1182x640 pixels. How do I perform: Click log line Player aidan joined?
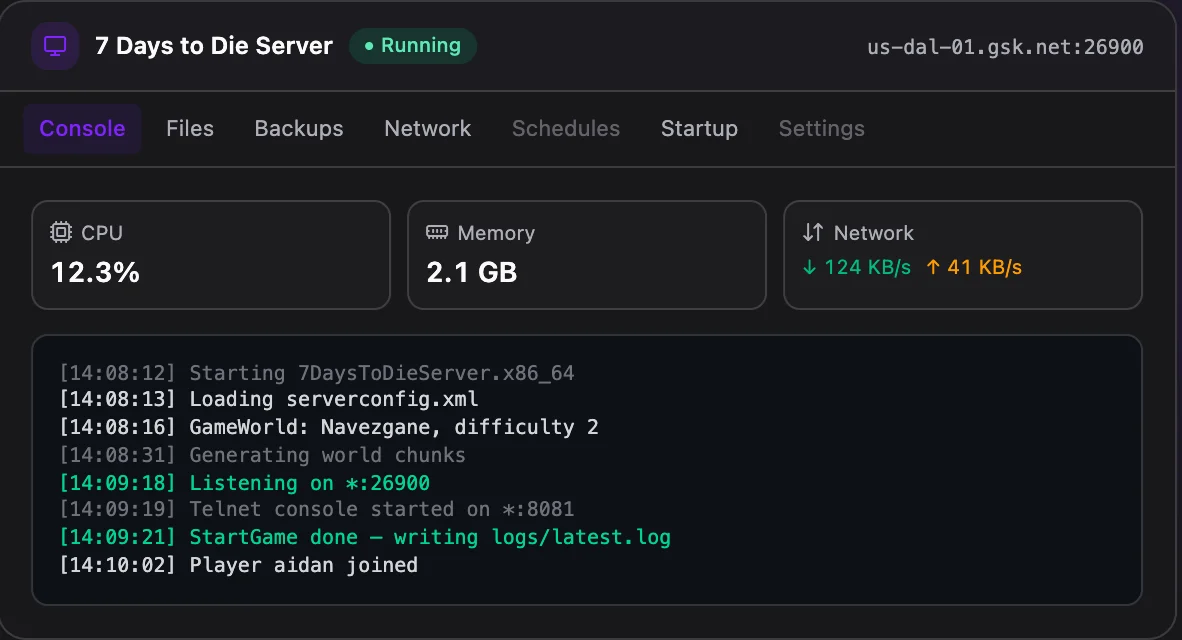(238, 565)
